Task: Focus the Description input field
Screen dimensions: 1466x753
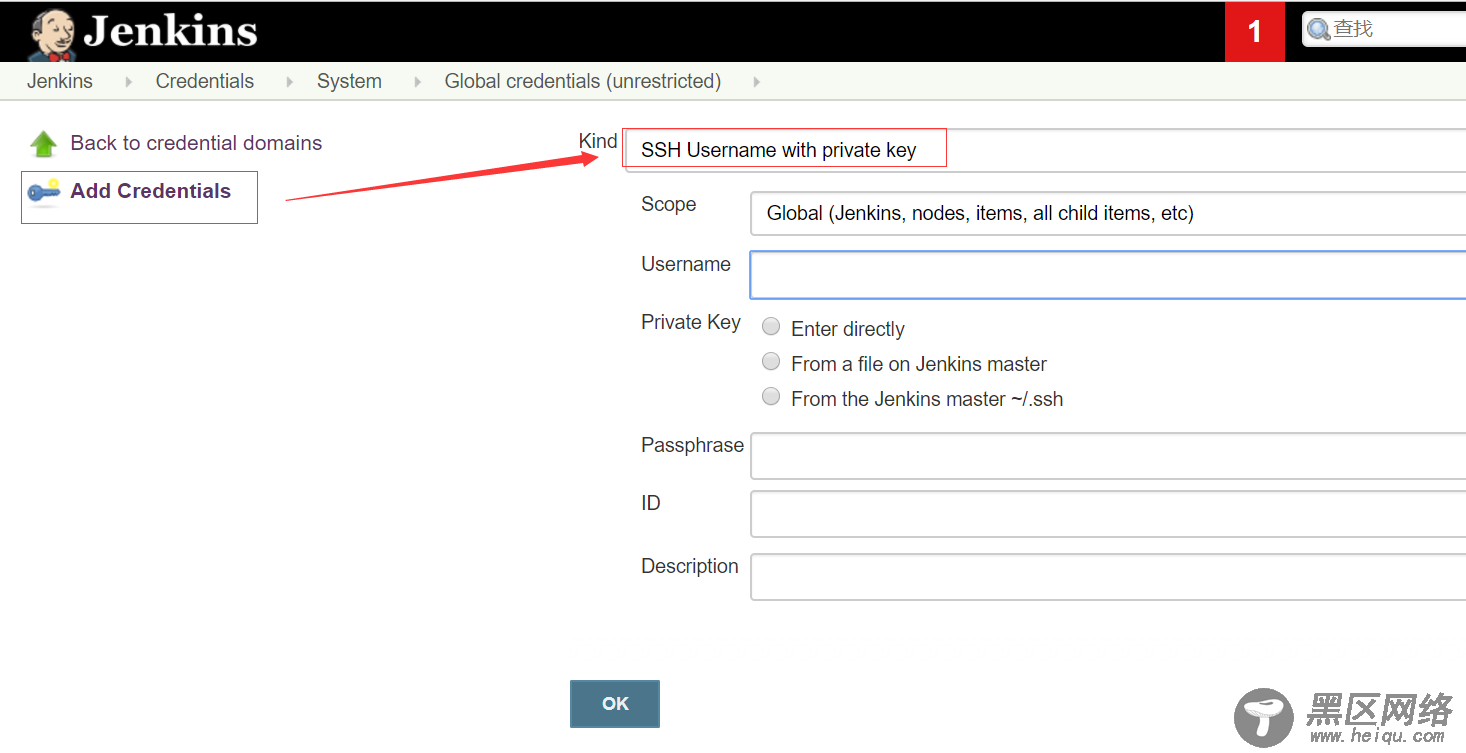Action: [x=1108, y=577]
